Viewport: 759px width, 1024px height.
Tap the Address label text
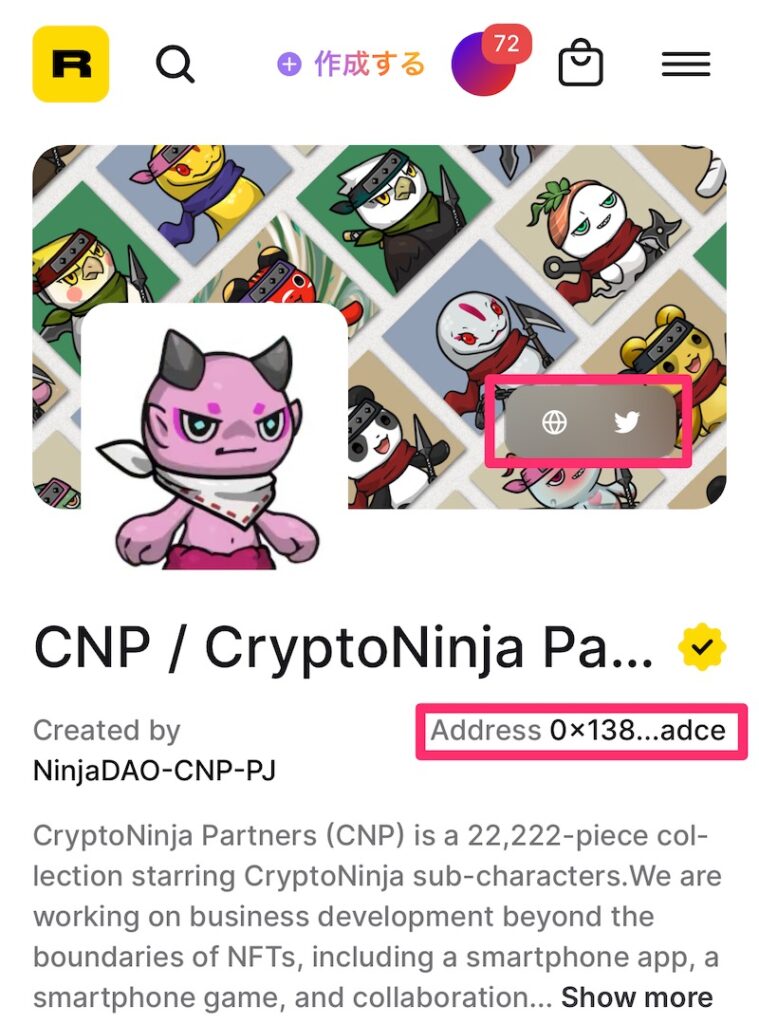[486, 730]
